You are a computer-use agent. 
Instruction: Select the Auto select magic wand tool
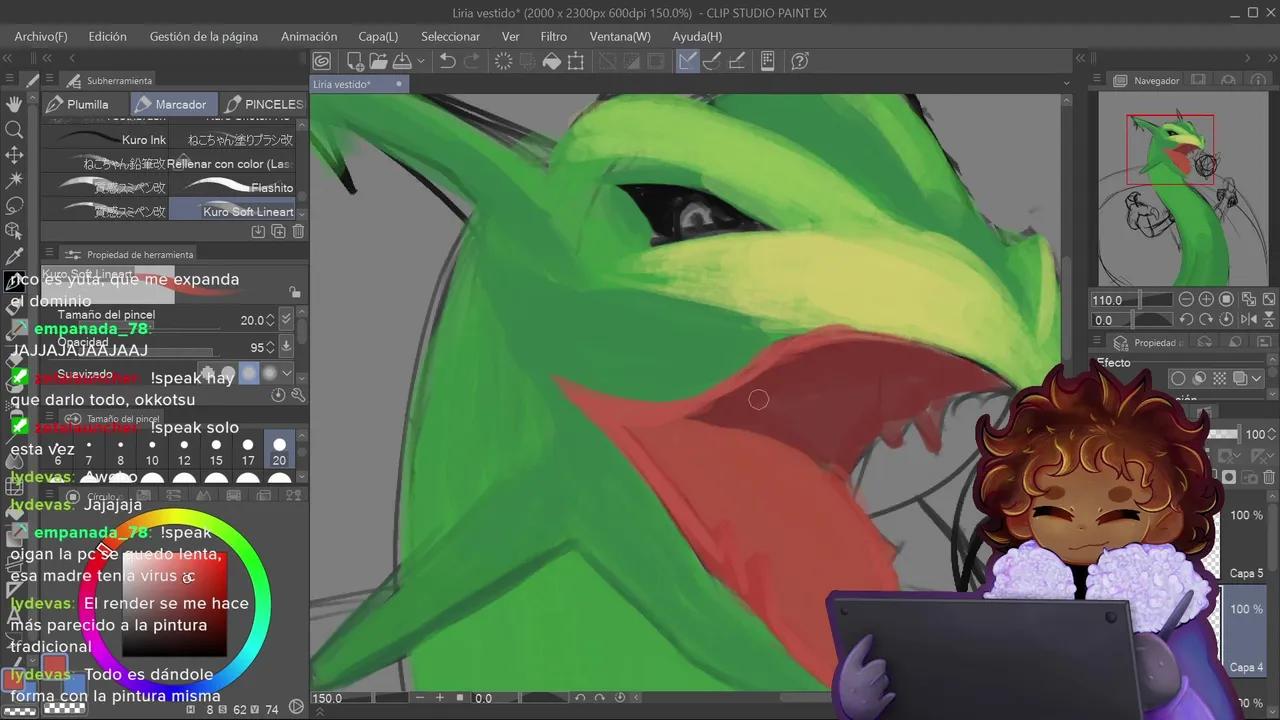(x=14, y=180)
